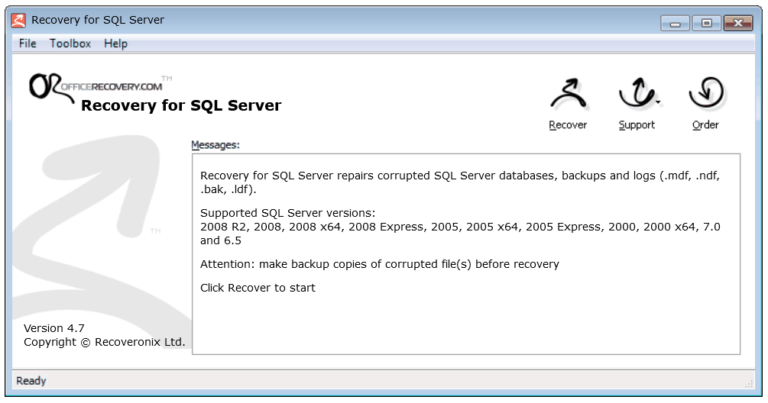Click the 'Version 4.7' text
768x403 pixels.
pos(54,328)
